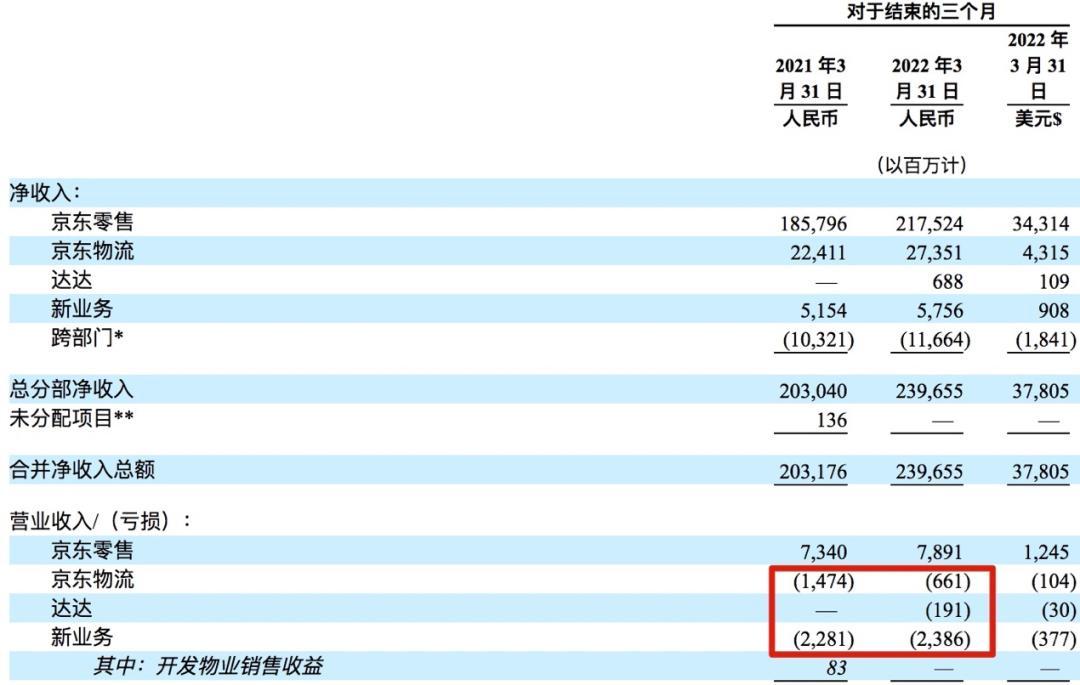
Task: Select 37,805 in the 合并净收入总额 row
Action: click(1041, 472)
